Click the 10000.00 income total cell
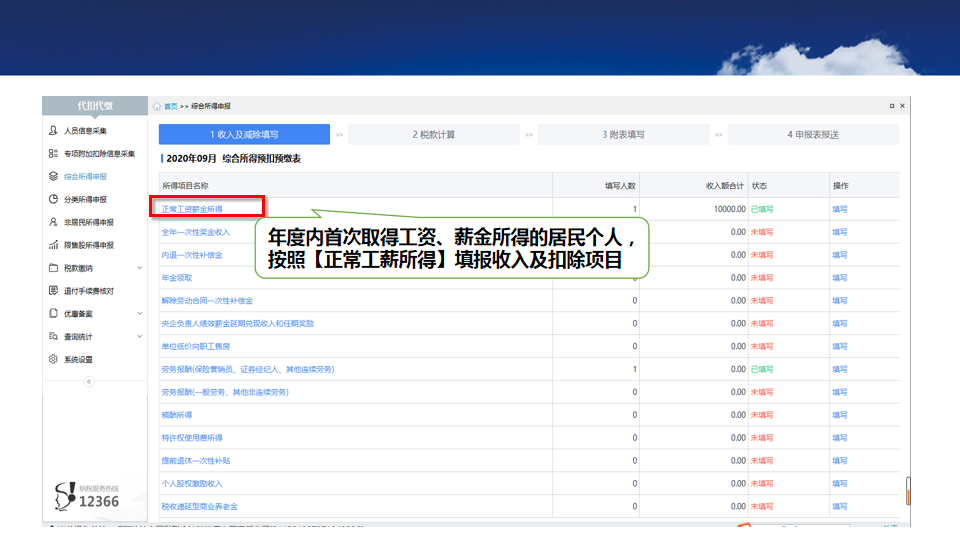 (730, 209)
